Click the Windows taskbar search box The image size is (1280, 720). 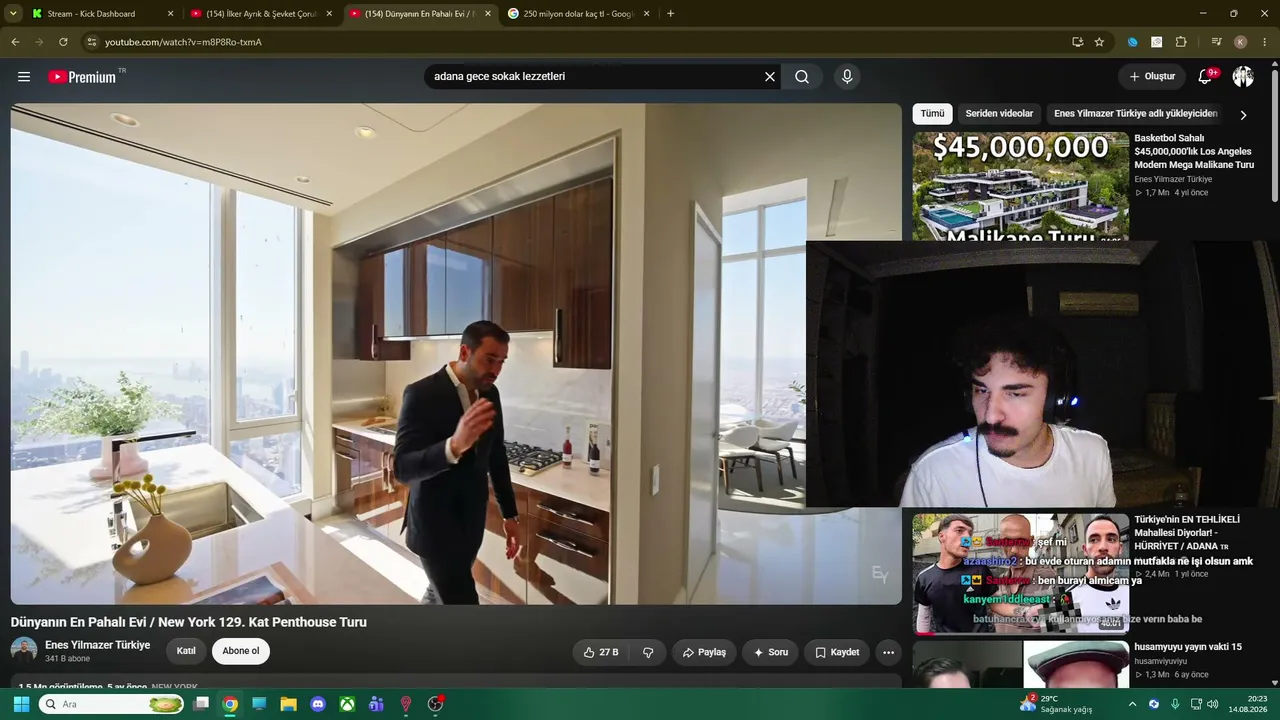[112, 704]
